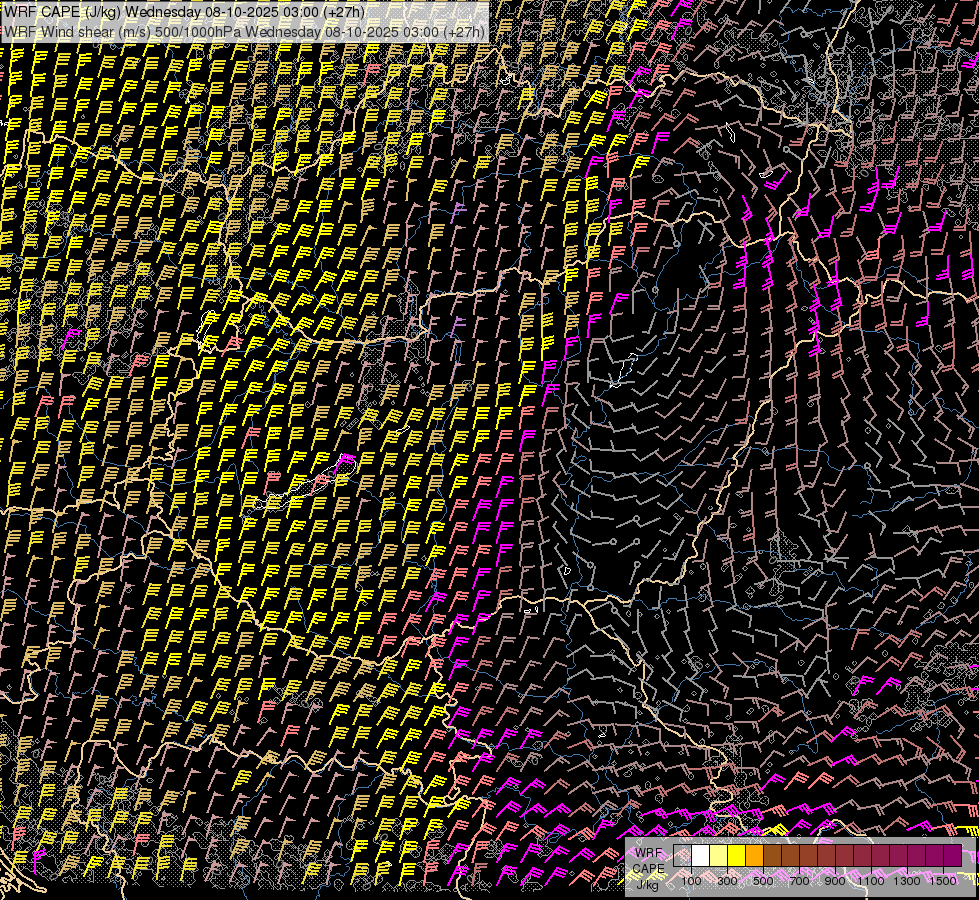Viewport: 979px width, 900px height.
Task: Click the 700 value on the CAPE scale
Action: [799, 881]
